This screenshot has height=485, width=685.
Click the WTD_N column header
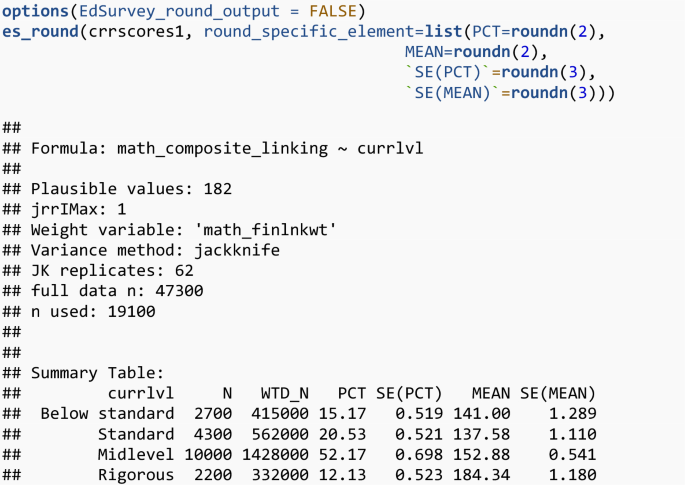tap(285, 393)
